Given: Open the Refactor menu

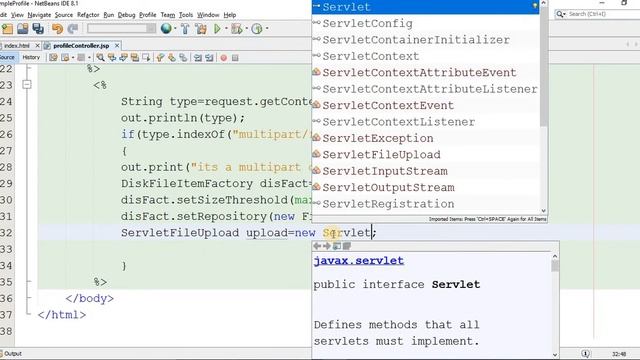Looking at the screenshot, I should [x=88, y=15].
